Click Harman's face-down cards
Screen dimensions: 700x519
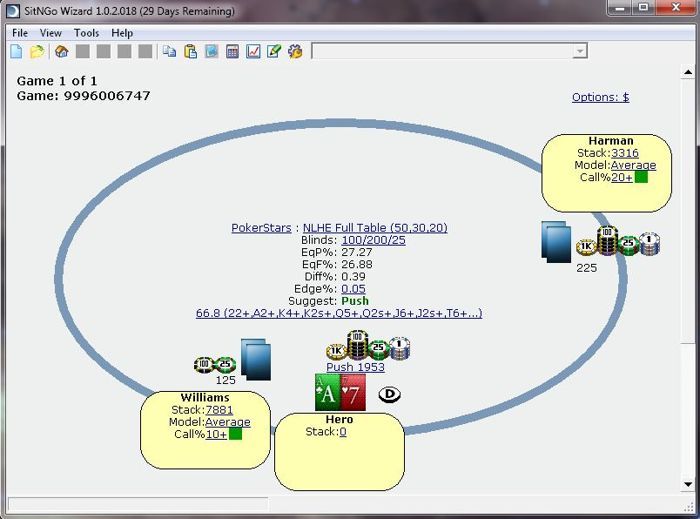point(556,241)
